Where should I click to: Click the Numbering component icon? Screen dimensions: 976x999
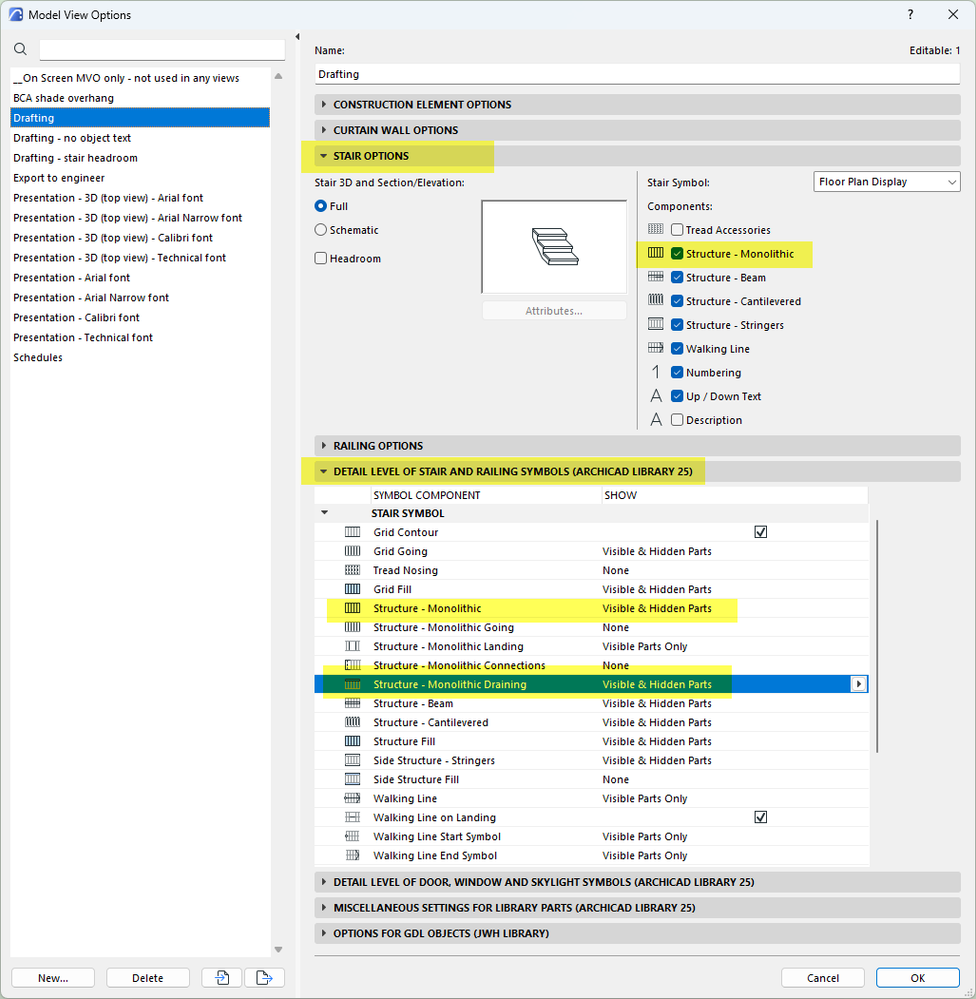coord(656,372)
